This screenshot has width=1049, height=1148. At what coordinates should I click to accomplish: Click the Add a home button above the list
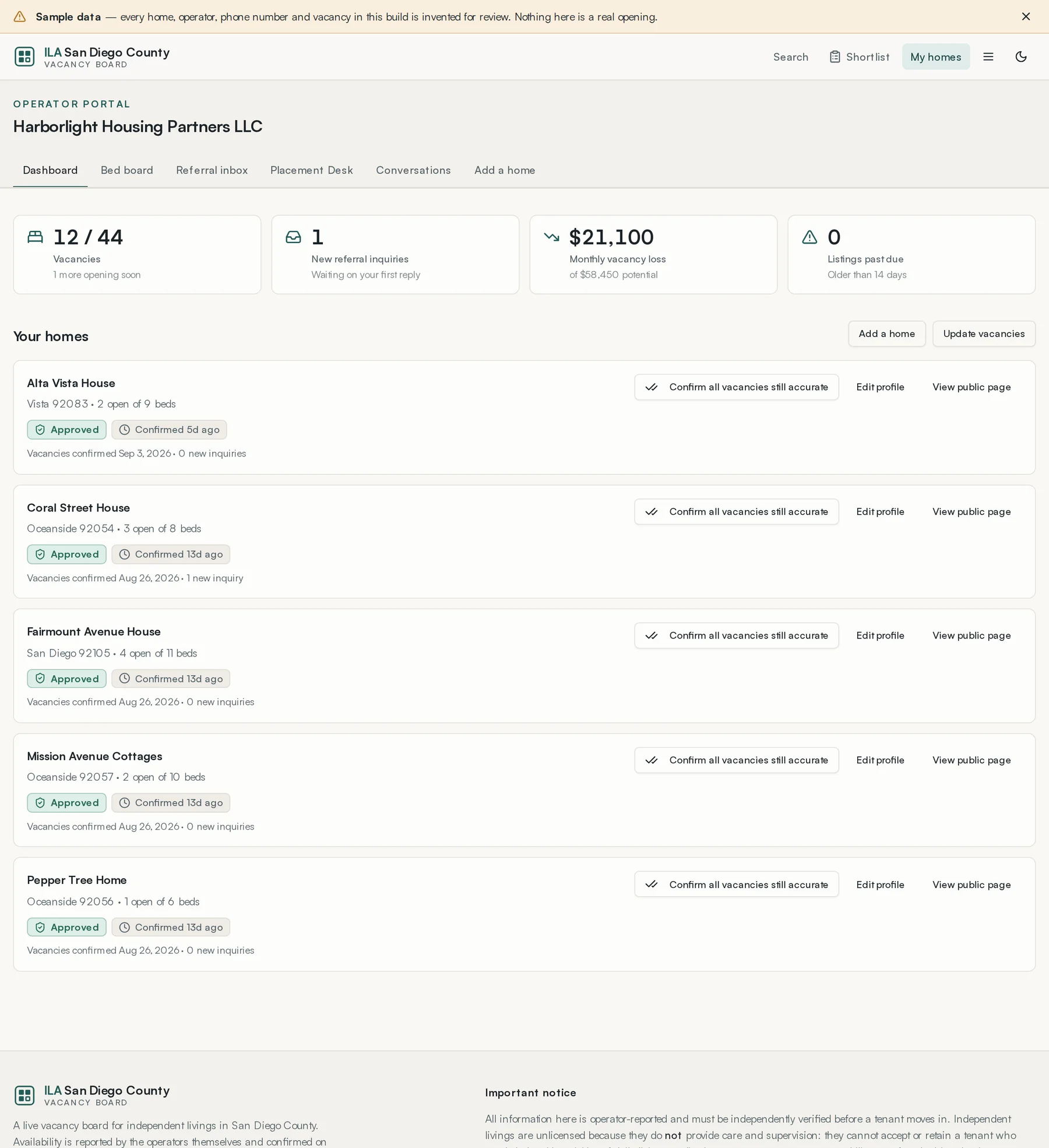[x=887, y=333]
